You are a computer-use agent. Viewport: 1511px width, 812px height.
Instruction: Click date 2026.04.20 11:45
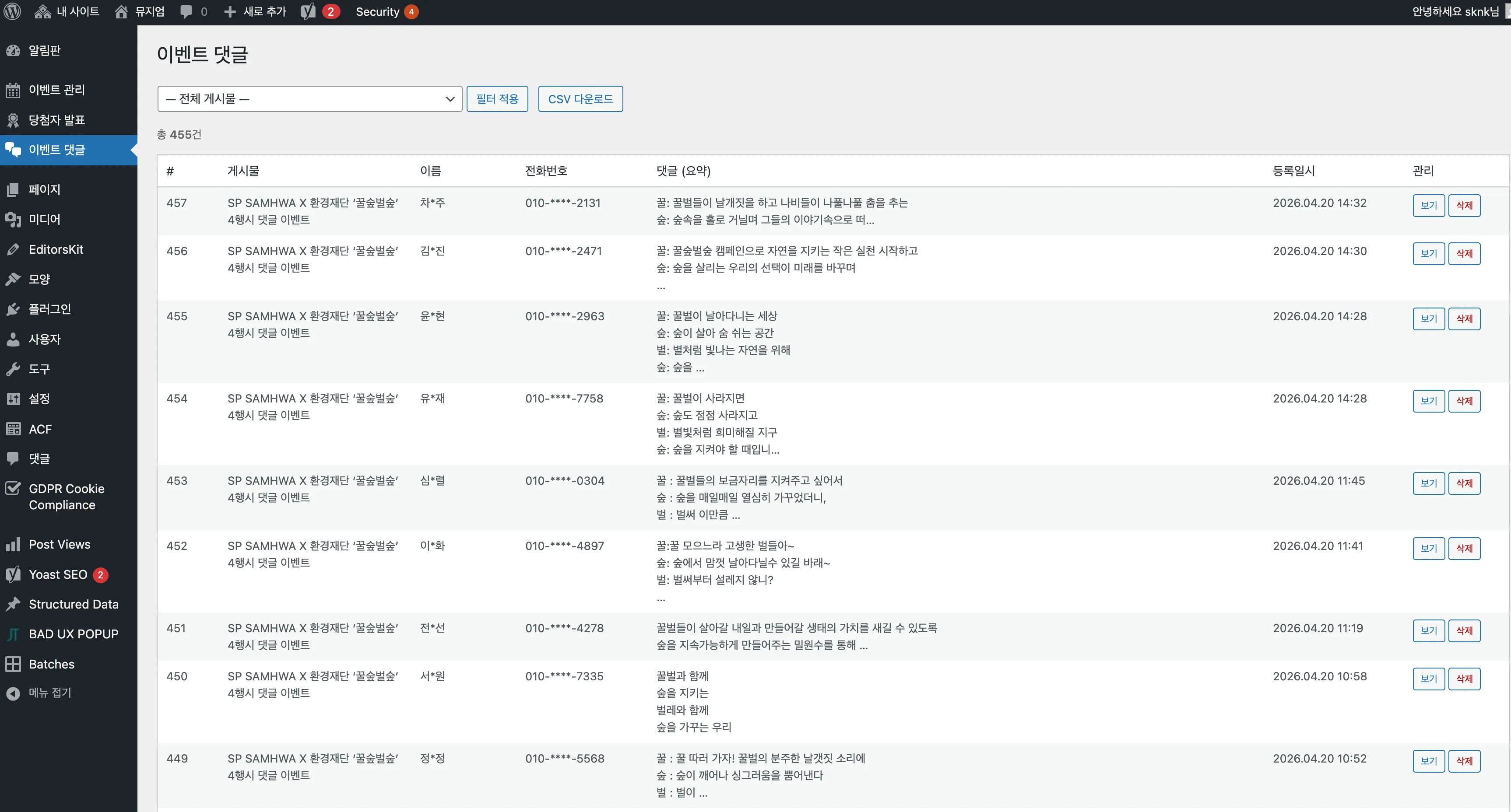(1318, 481)
